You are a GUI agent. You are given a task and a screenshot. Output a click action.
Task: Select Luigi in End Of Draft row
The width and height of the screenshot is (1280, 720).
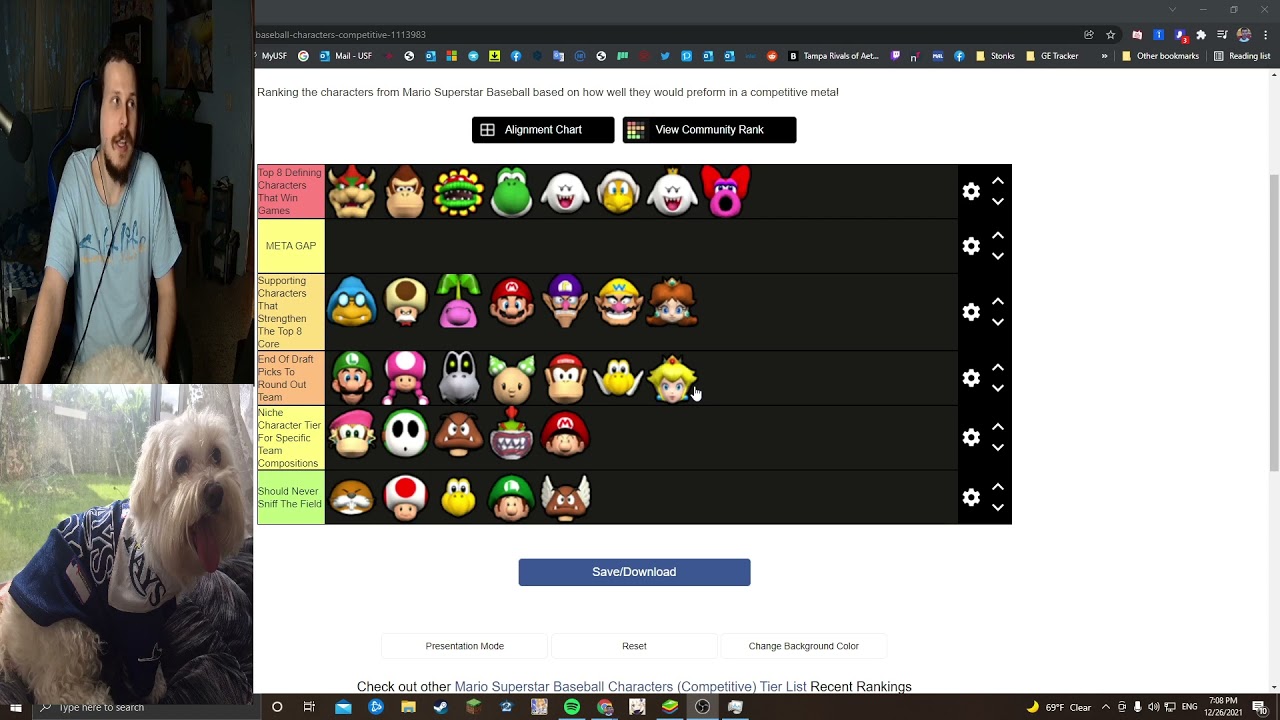point(352,378)
